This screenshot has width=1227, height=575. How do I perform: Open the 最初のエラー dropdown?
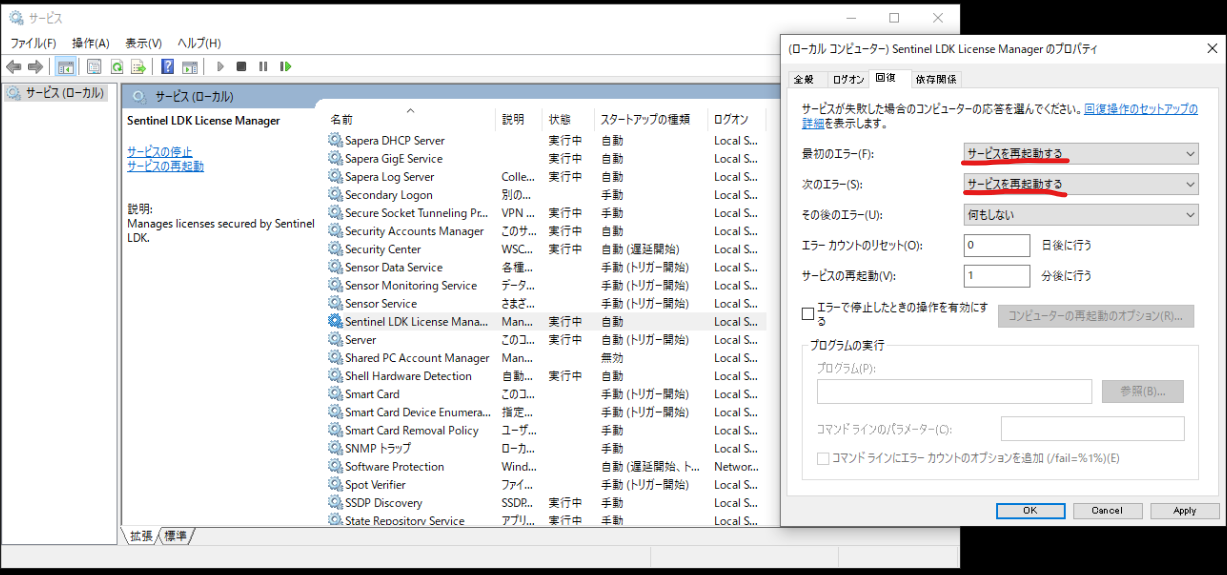1080,154
